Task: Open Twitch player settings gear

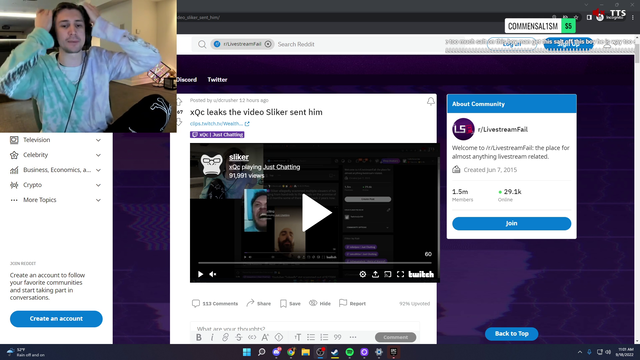Action: (362, 274)
